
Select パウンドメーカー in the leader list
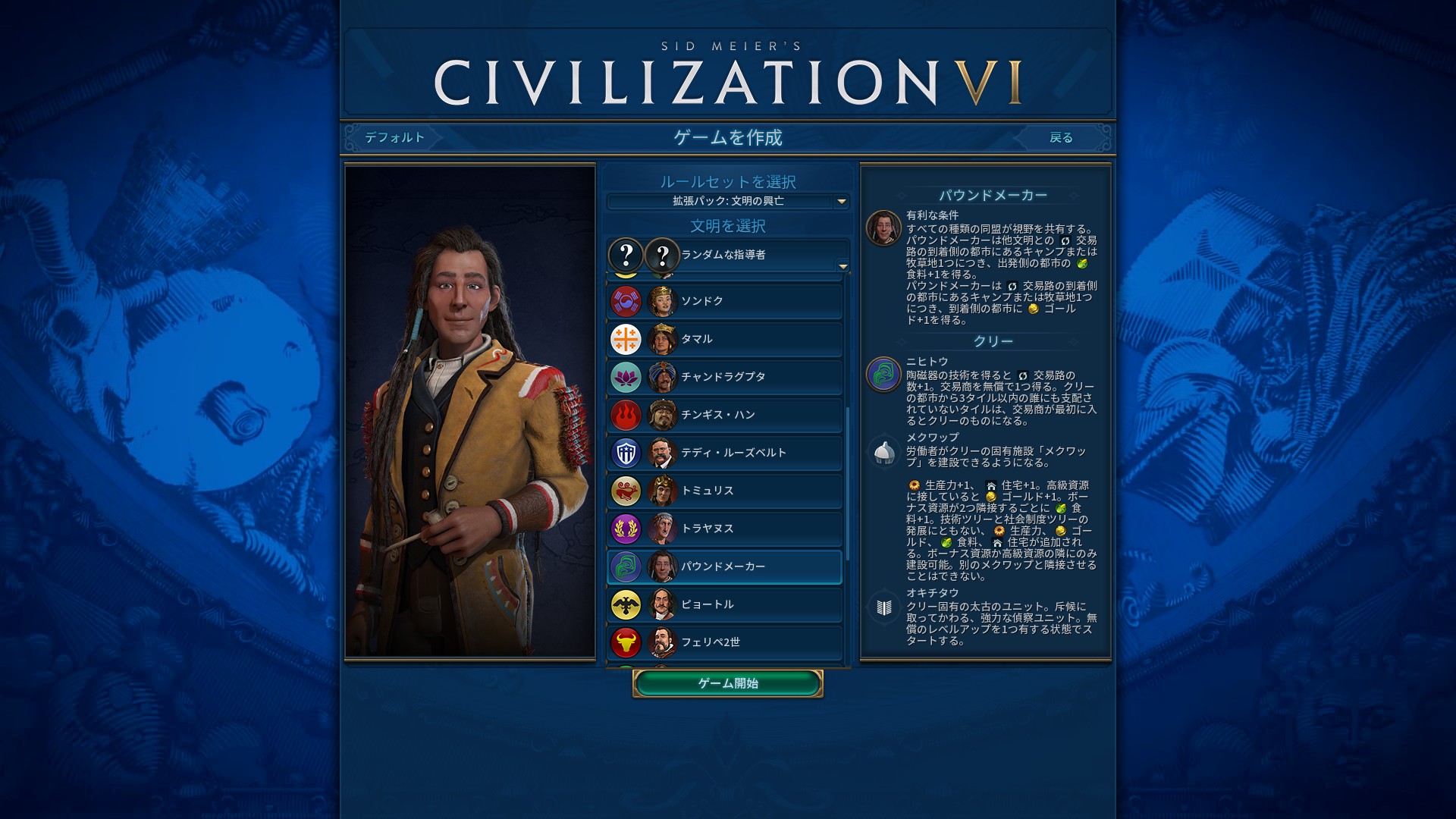[x=724, y=566]
